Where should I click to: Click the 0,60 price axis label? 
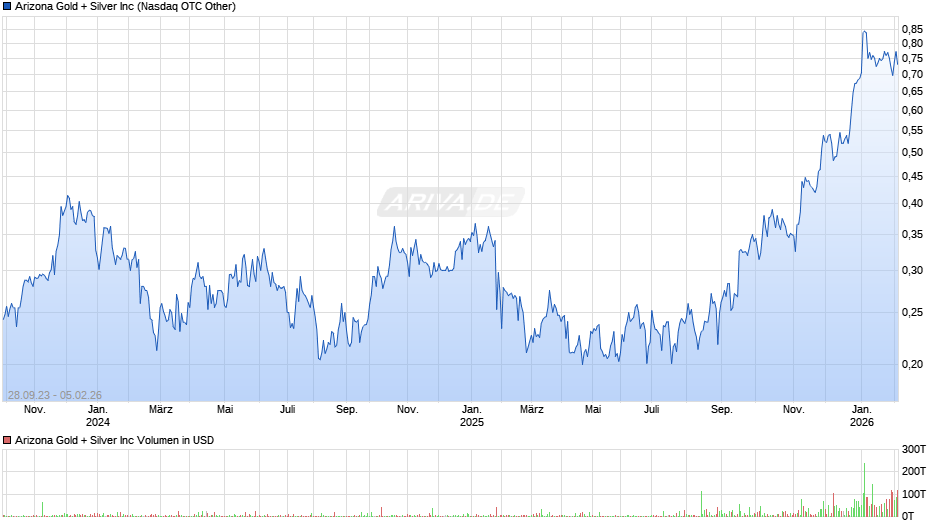pos(912,110)
